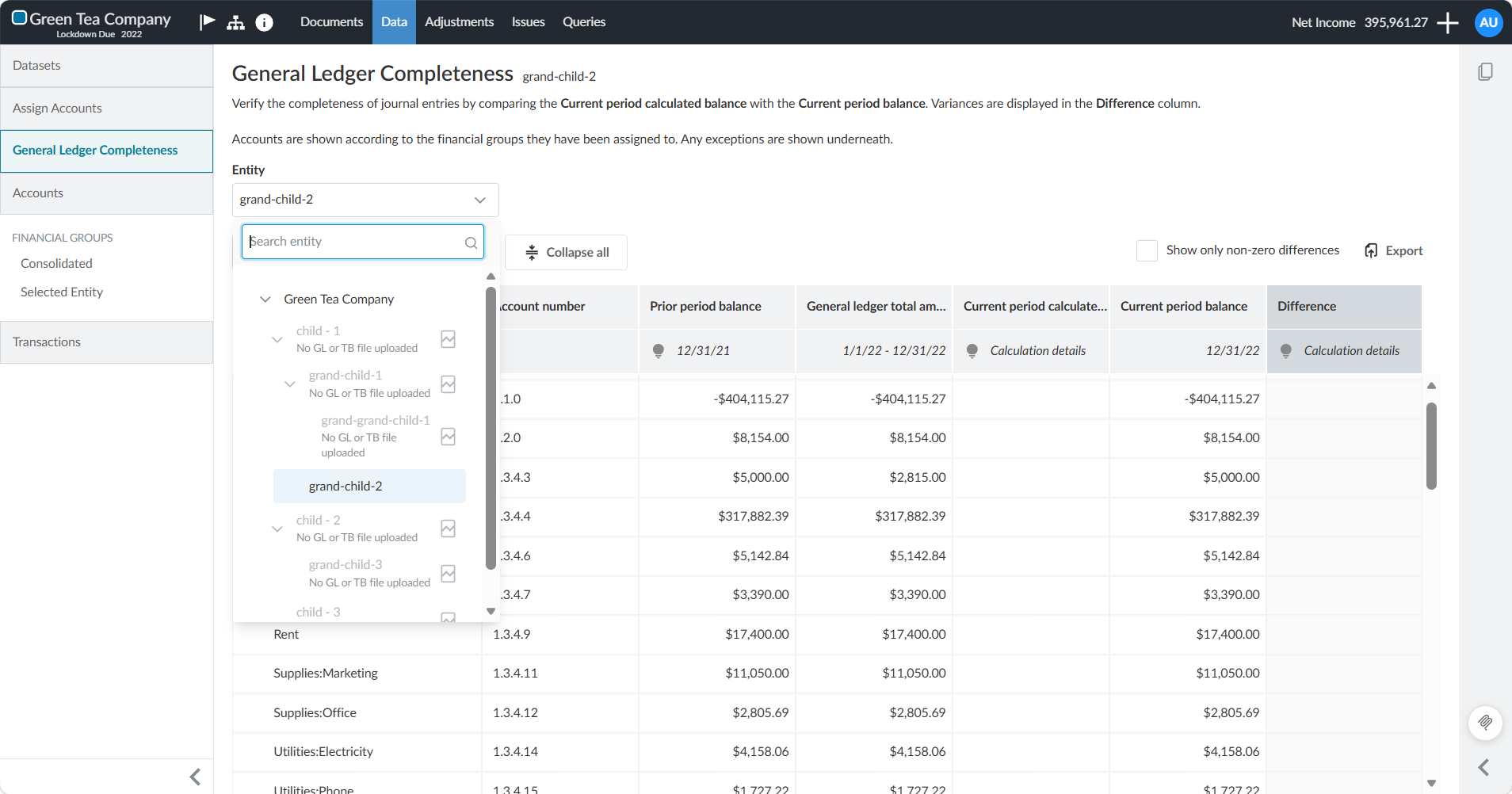The width and height of the screenshot is (1512, 794).
Task: Click Calculation details under Current period calculated
Action: tap(1037, 351)
